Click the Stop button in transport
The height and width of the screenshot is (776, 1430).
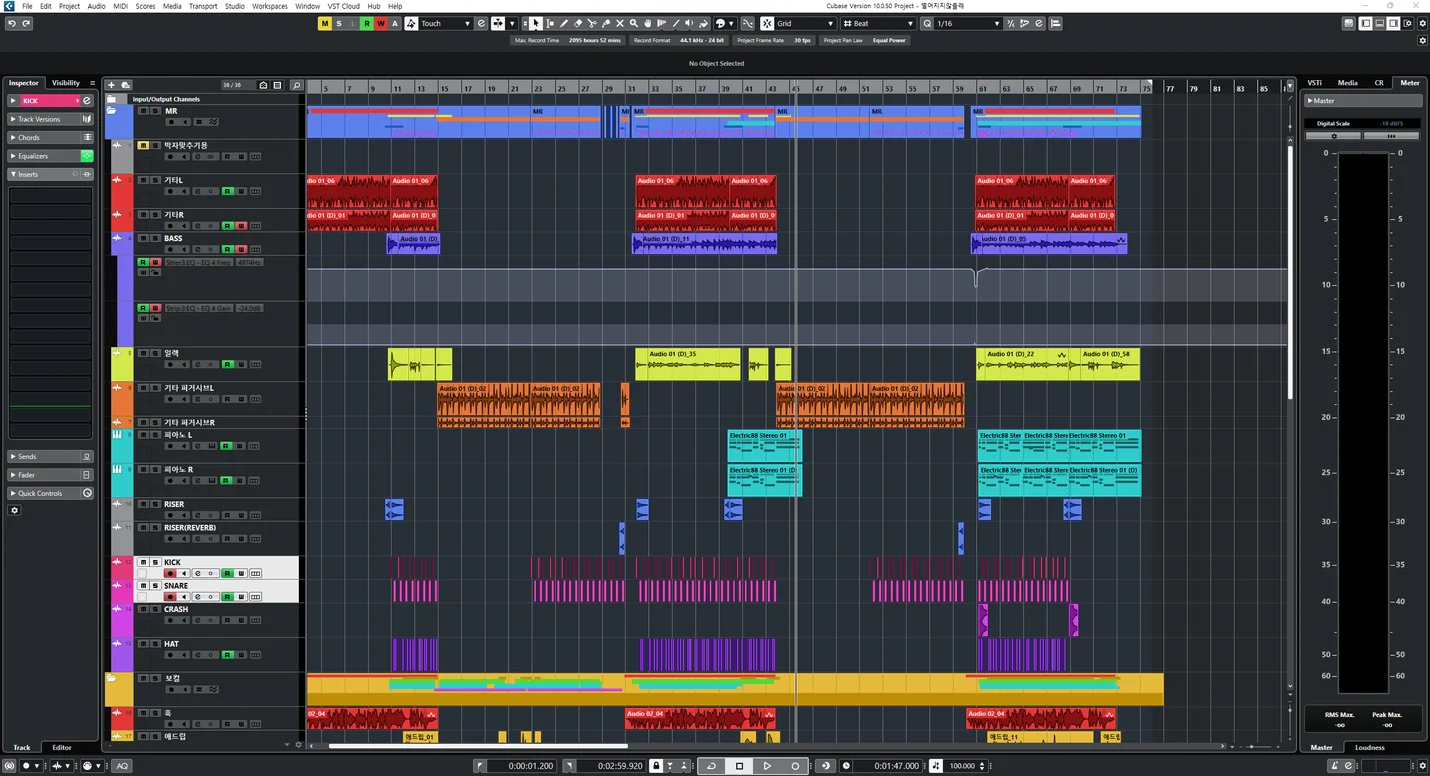click(x=739, y=766)
